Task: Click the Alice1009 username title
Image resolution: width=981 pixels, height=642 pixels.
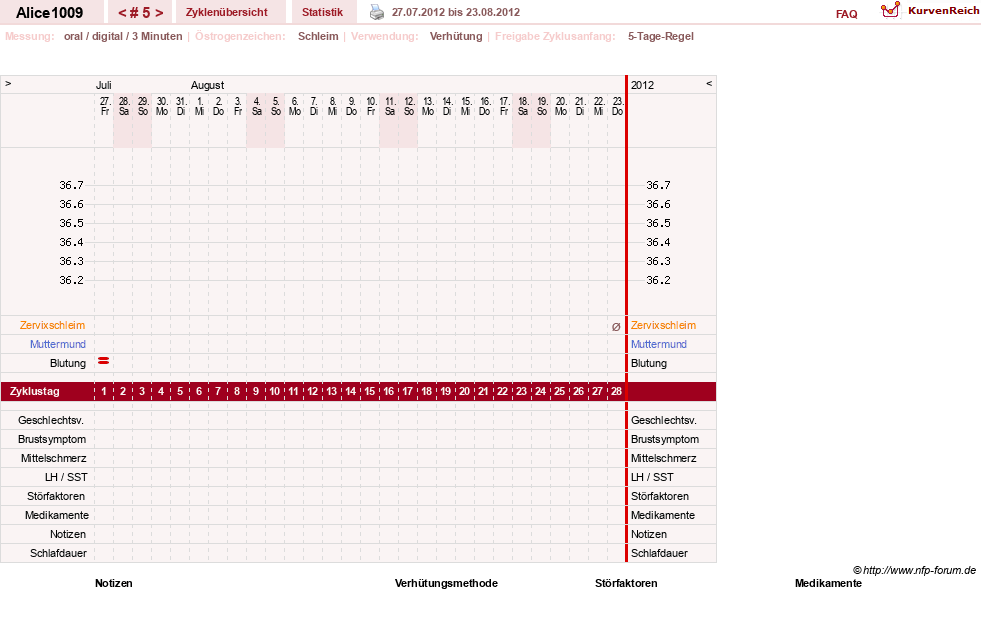Action: 49,13
